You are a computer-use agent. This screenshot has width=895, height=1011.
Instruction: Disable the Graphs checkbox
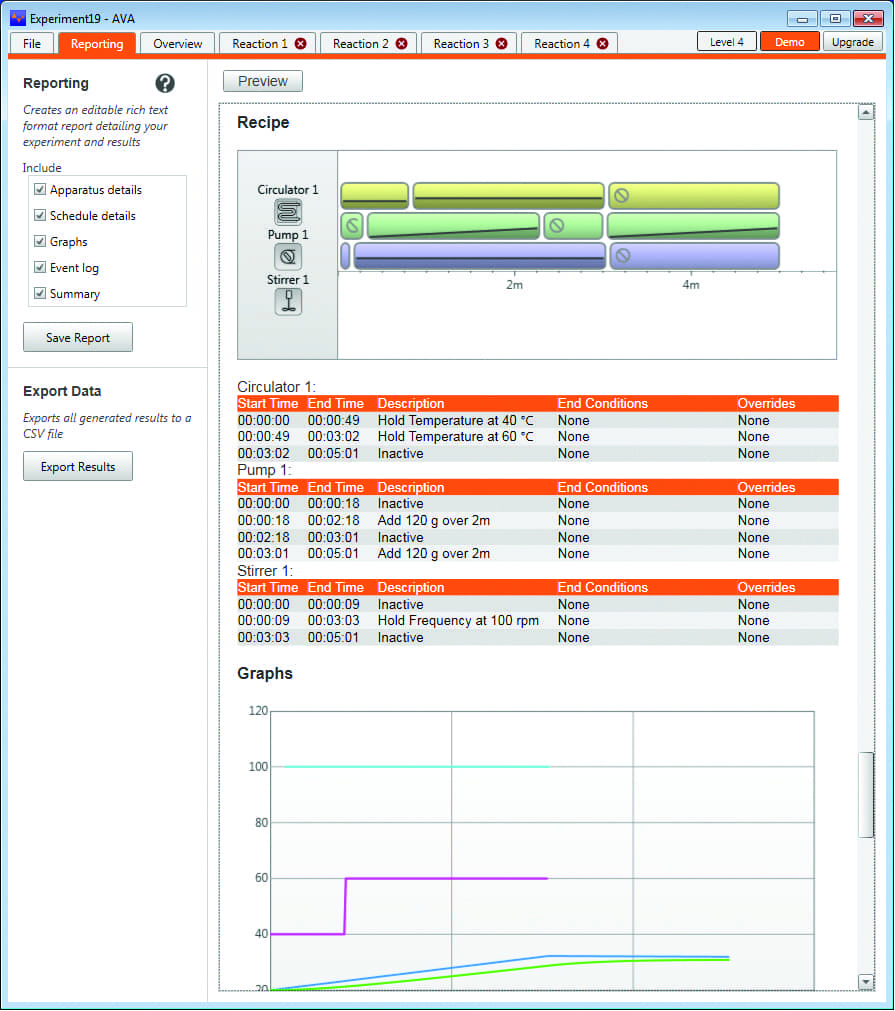pyautogui.click(x=40, y=241)
